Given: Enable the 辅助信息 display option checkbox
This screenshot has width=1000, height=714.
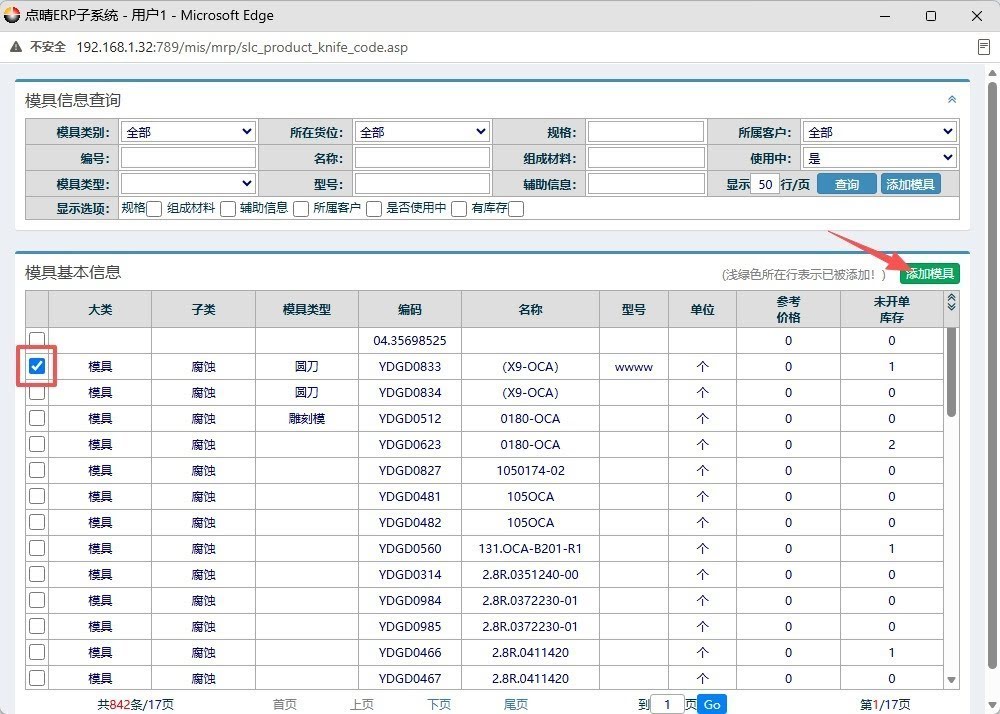Looking at the screenshot, I should (x=301, y=209).
